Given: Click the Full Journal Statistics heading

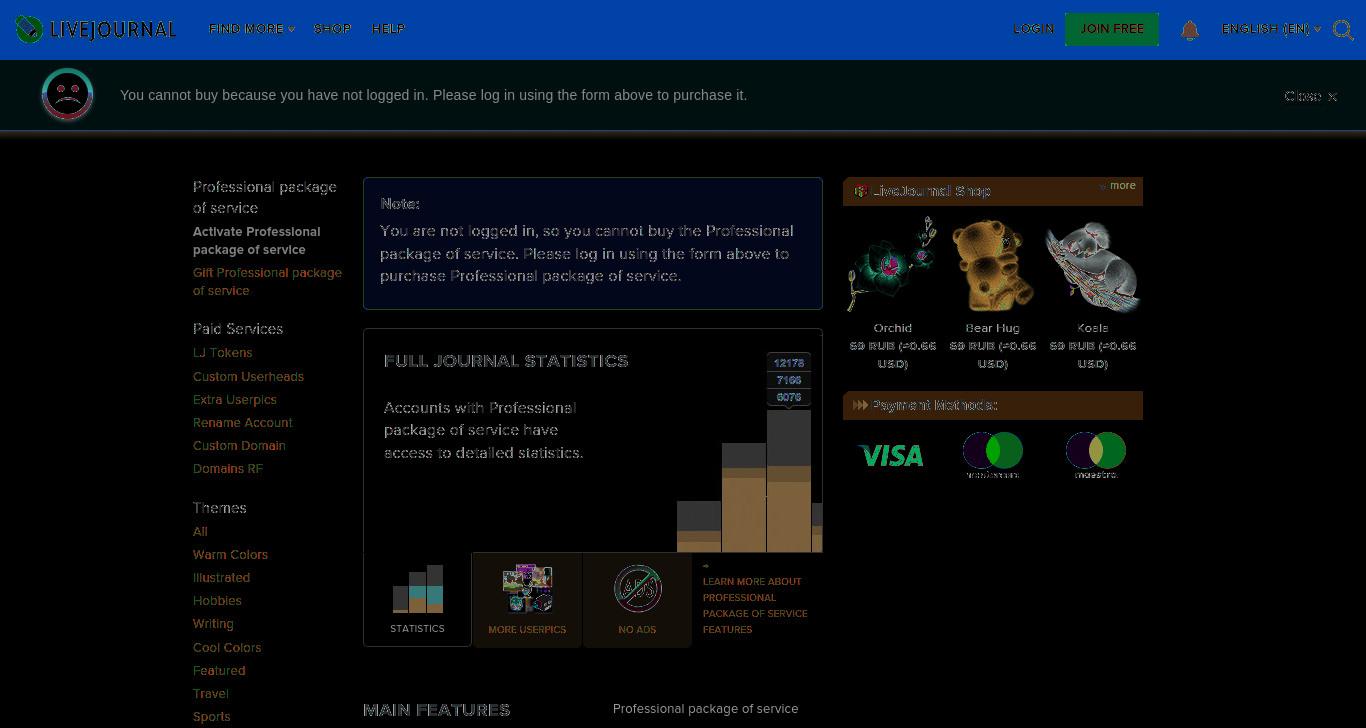Looking at the screenshot, I should coord(506,361).
